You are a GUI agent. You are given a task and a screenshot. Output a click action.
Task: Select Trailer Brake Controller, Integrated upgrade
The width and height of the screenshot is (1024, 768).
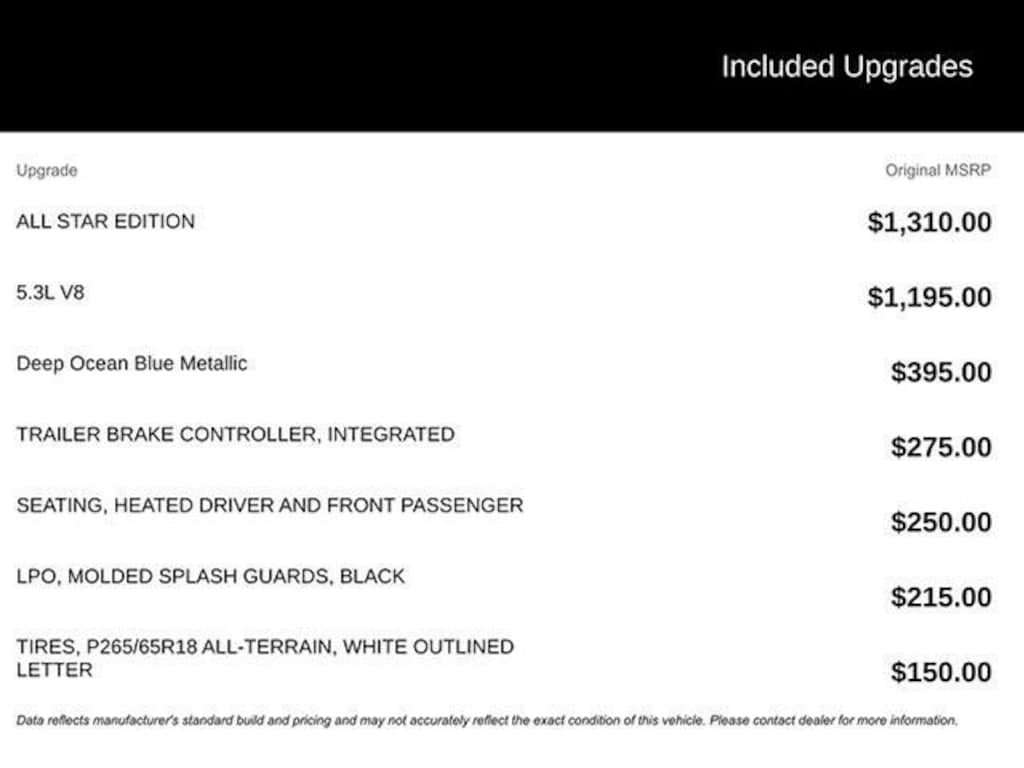point(235,434)
